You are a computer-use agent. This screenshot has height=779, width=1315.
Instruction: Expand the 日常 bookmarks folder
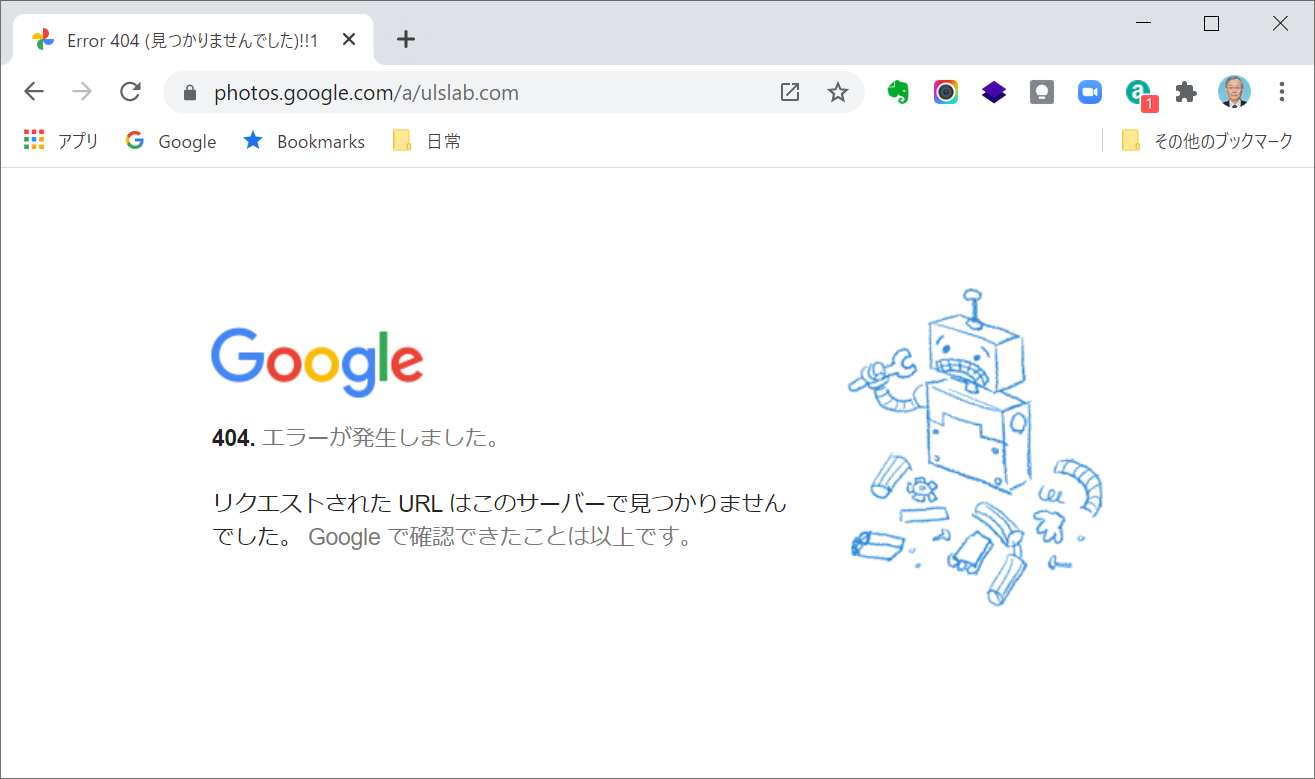pos(427,141)
